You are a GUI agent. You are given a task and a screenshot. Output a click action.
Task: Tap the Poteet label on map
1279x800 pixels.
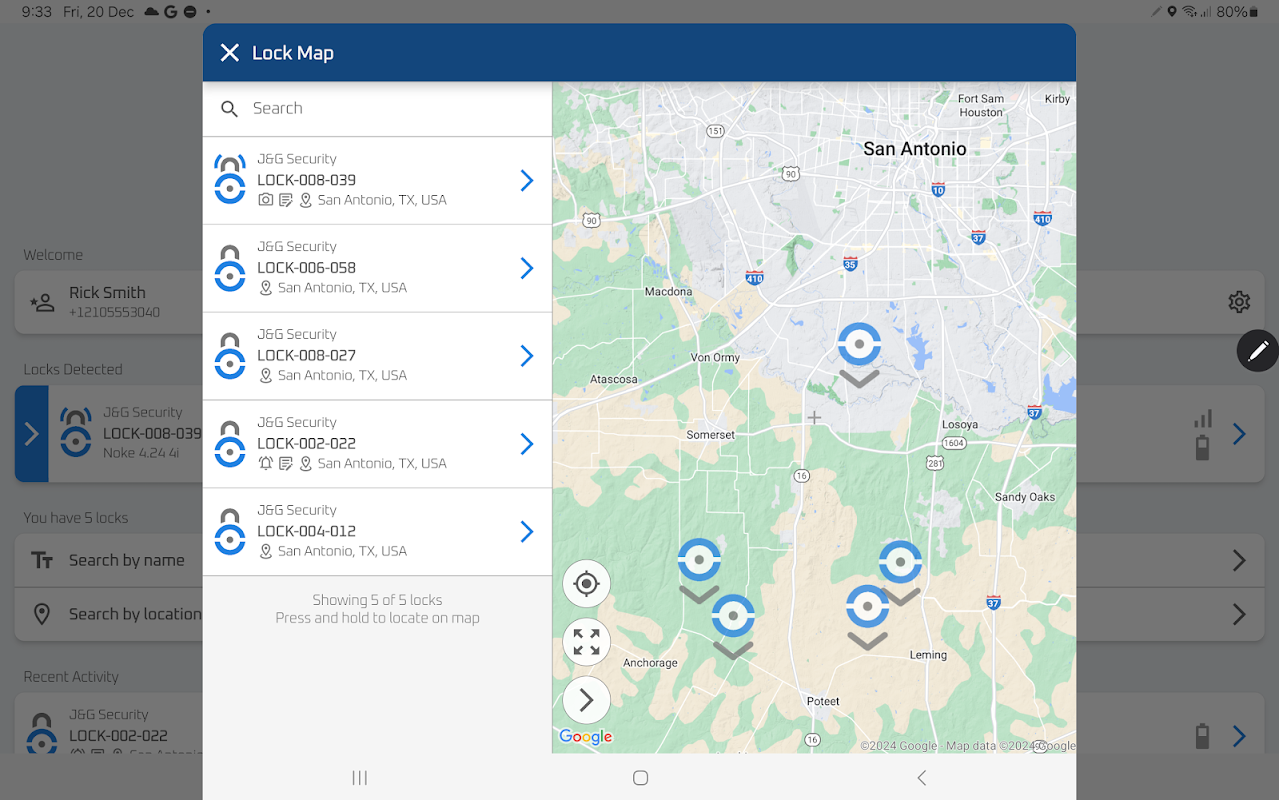823,701
